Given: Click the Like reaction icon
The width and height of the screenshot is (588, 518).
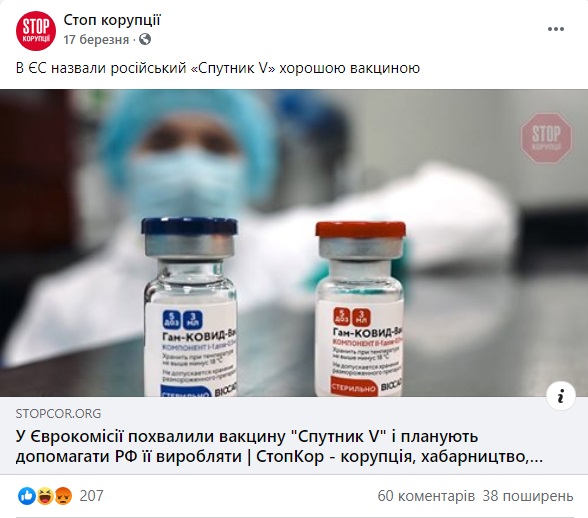Looking at the screenshot, I should (27, 496).
